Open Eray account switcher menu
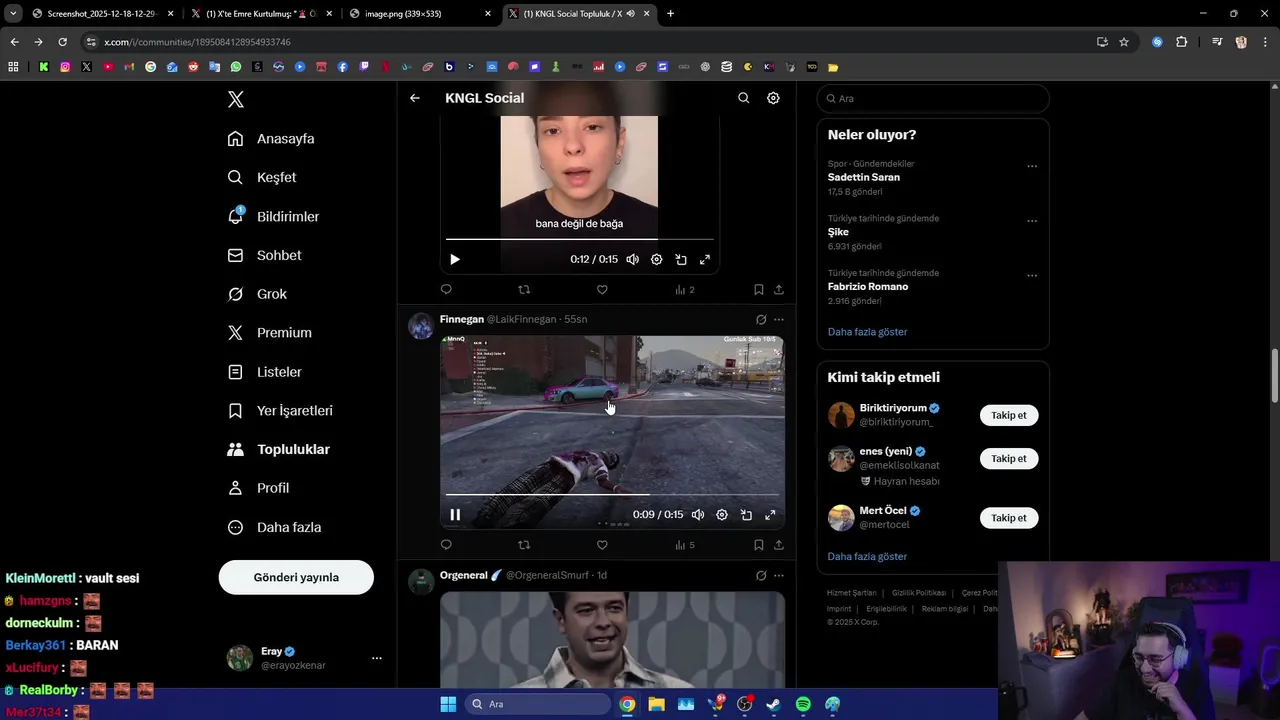1280x720 pixels. [376, 658]
